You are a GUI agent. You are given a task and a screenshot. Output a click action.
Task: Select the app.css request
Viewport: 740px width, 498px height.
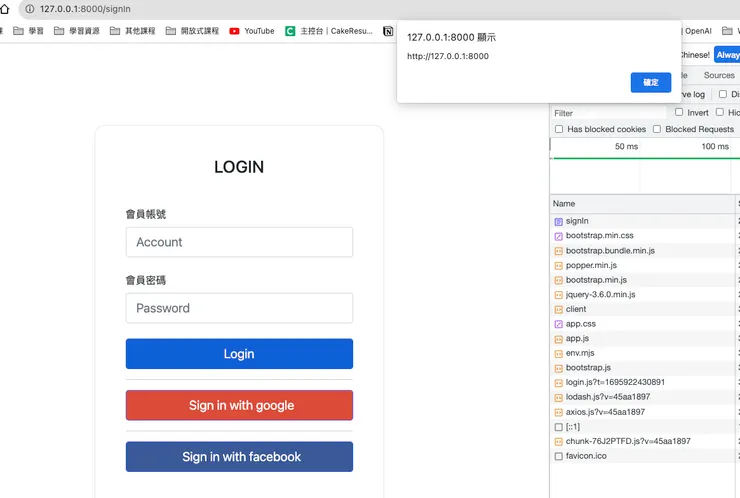click(x=642, y=324)
